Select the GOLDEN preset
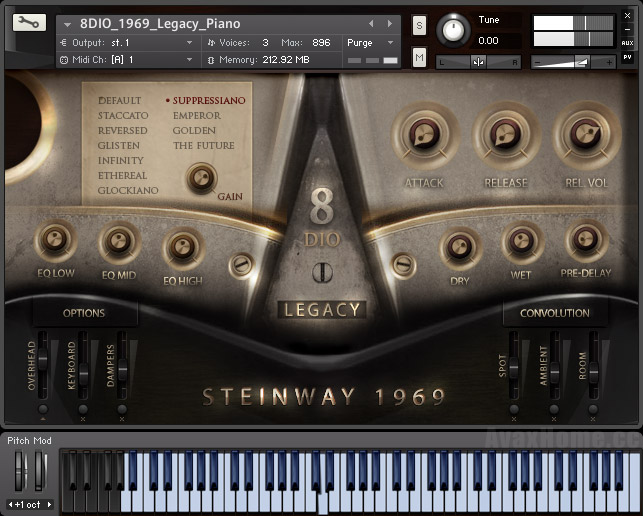The image size is (643, 516). [x=194, y=130]
